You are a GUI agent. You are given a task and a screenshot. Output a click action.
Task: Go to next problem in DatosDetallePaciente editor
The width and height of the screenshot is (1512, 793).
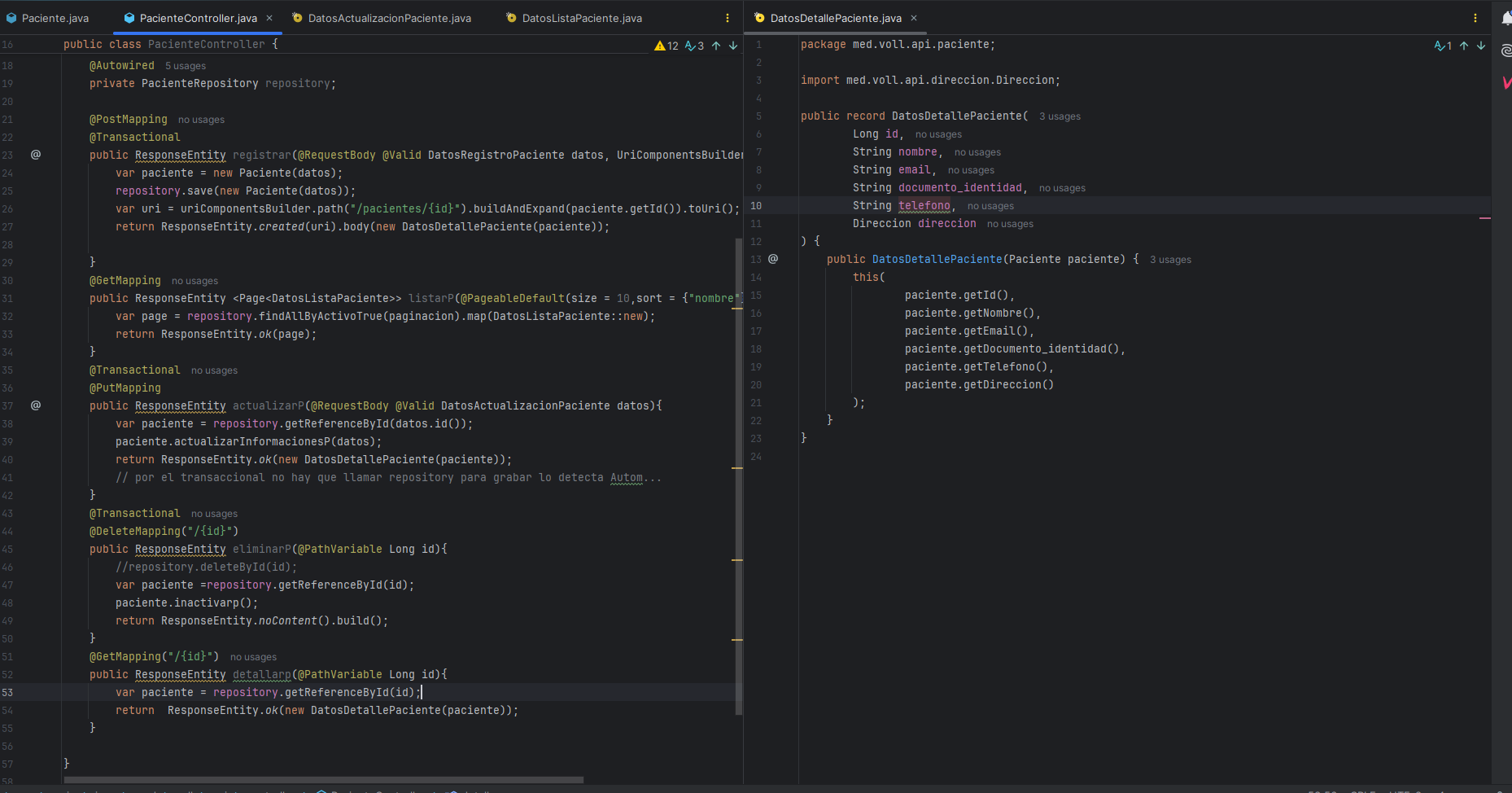point(1481,46)
